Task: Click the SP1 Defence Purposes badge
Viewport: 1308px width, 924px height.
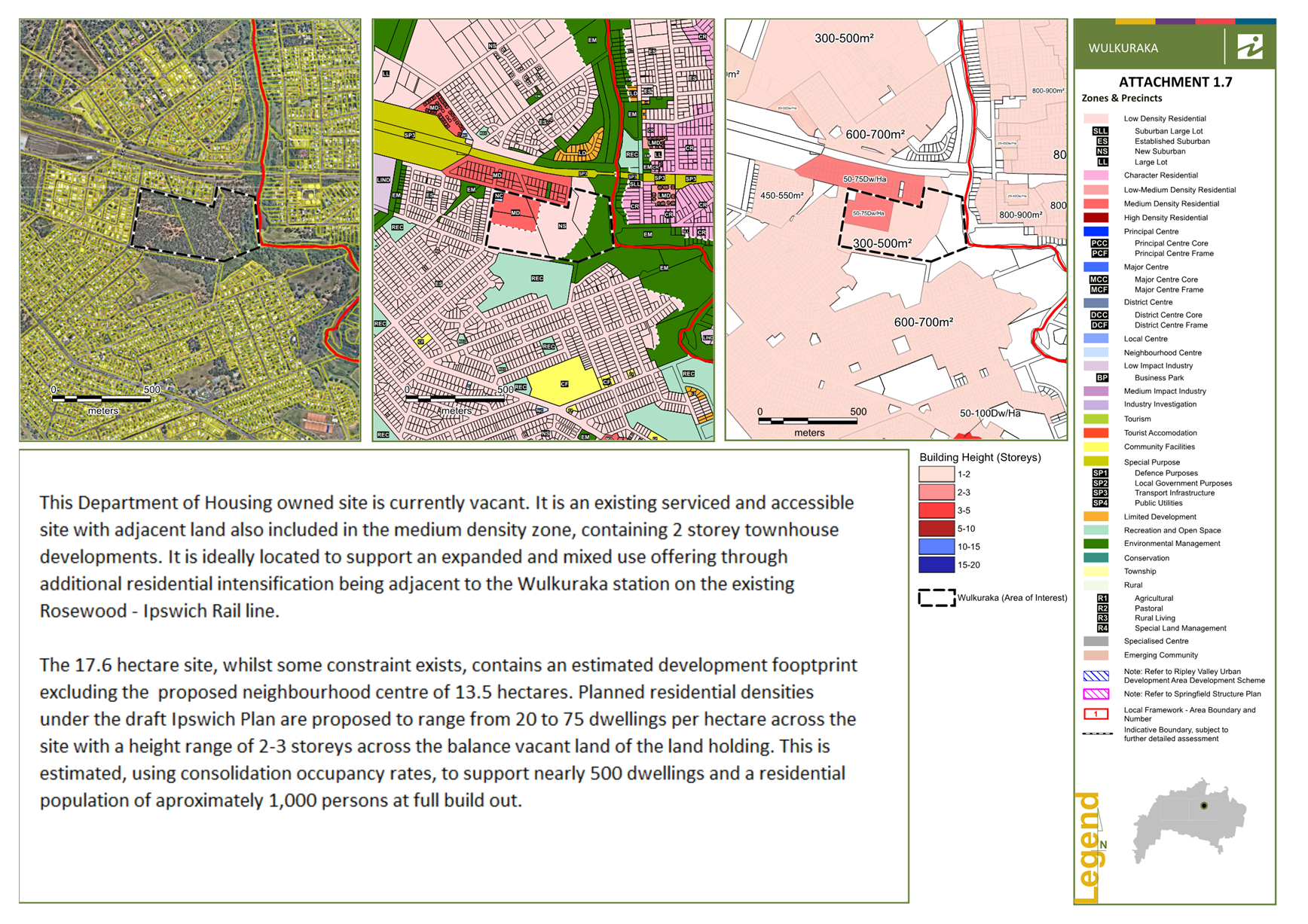Action: (1100, 473)
